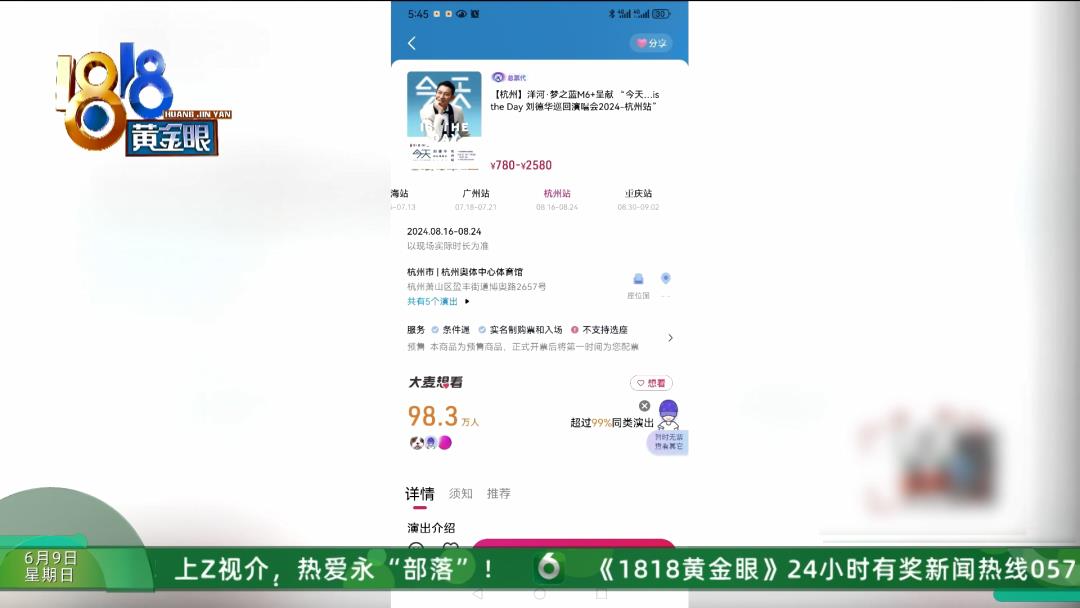Screen dimensions: 1080x608
Task: Switch to the 推荐 tab
Action: pos(499,494)
